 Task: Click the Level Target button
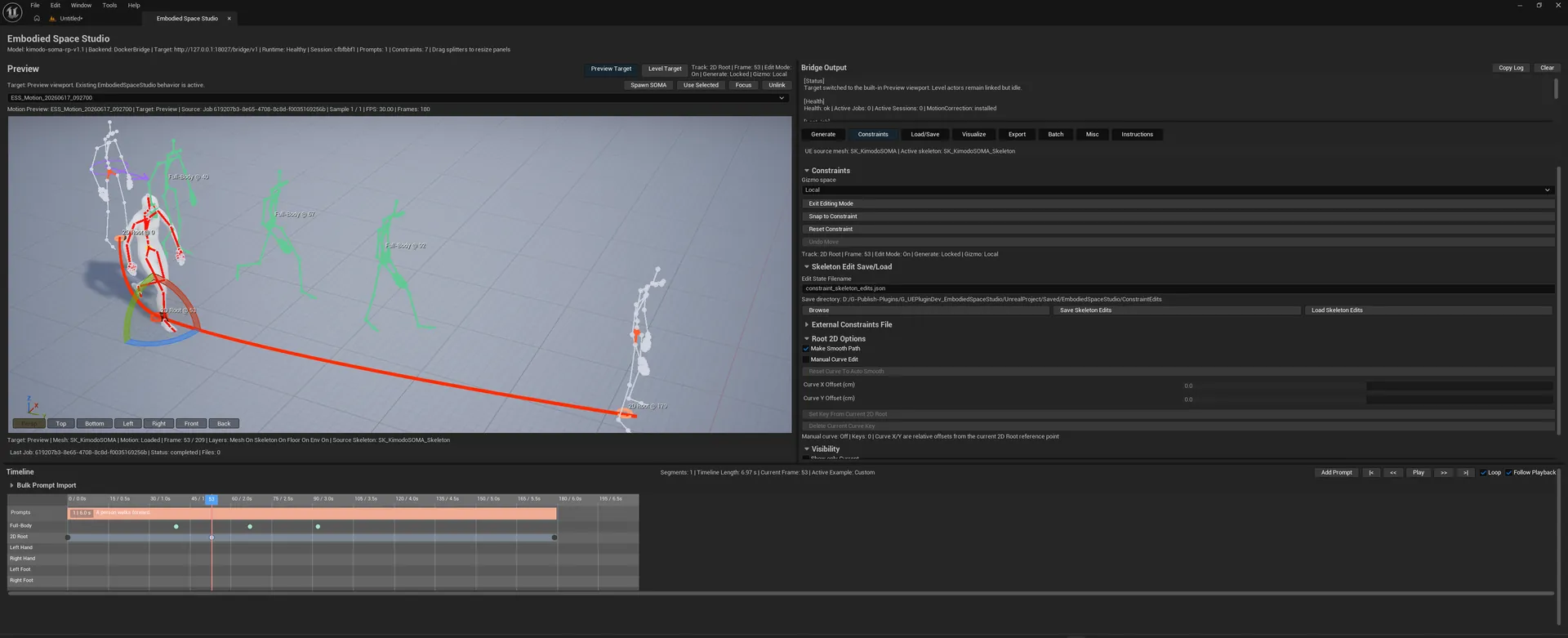click(x=665, y=69)
